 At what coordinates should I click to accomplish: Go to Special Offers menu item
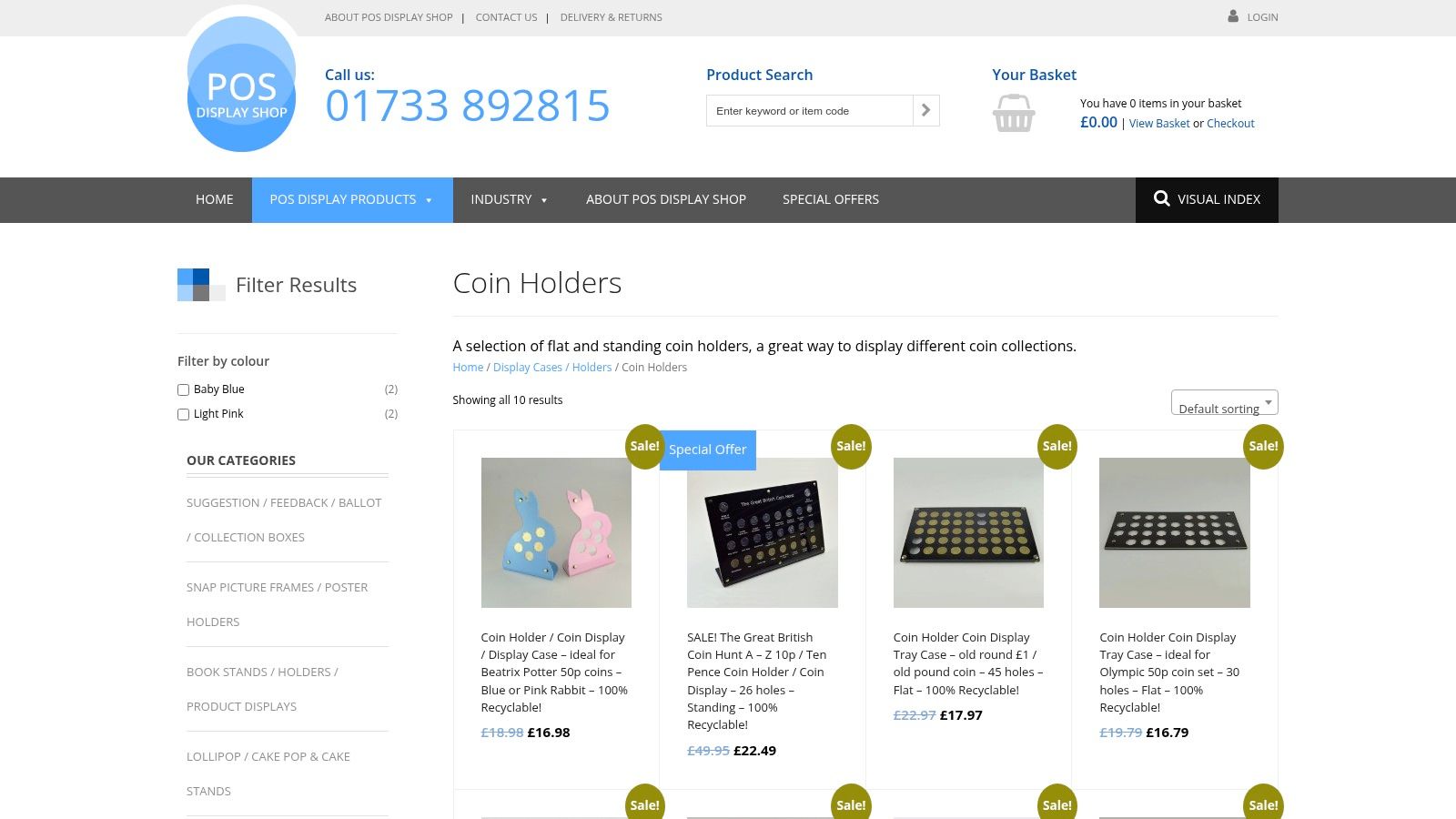(x=831, y=199)
